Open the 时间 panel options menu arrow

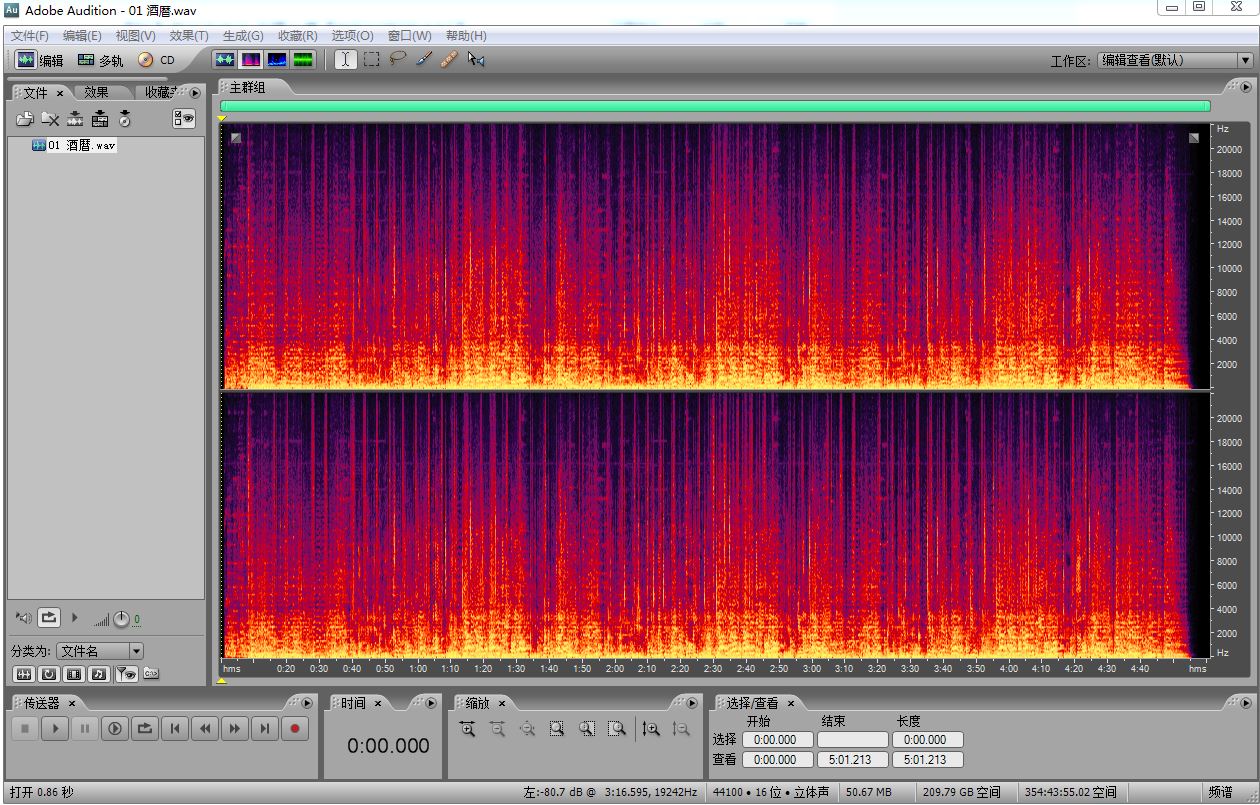point(431,703)
